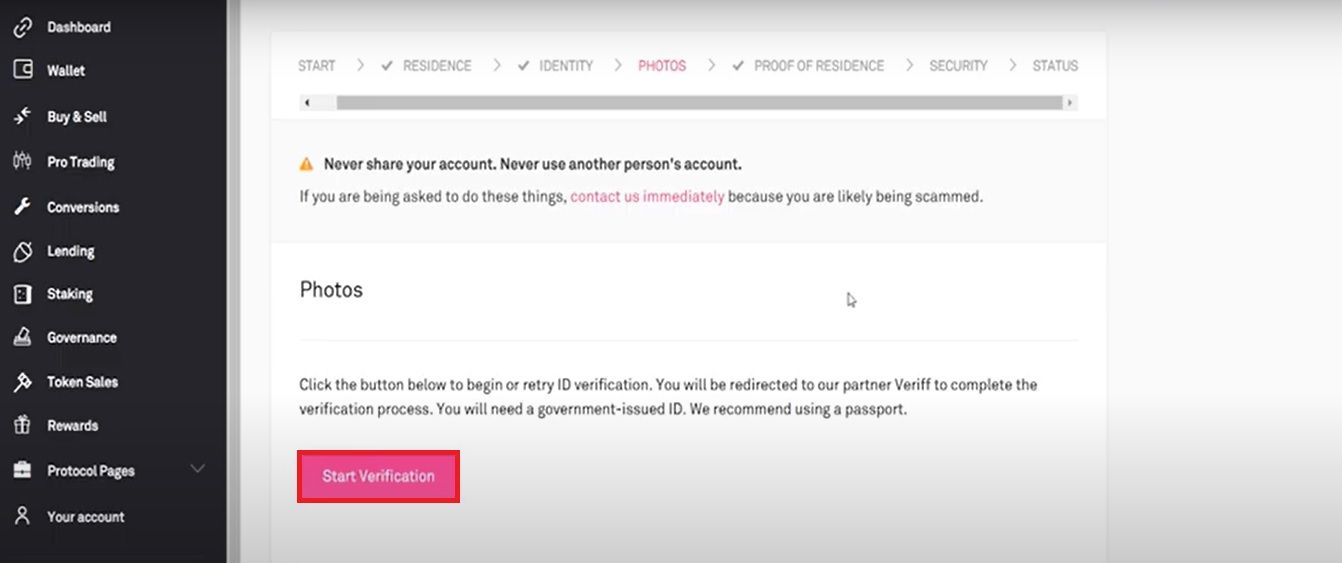Image resolution: width=1342 pixels, height=563 pixels.
Task: Click the Buy & Sell arrows icon
Action: (22, 116)
